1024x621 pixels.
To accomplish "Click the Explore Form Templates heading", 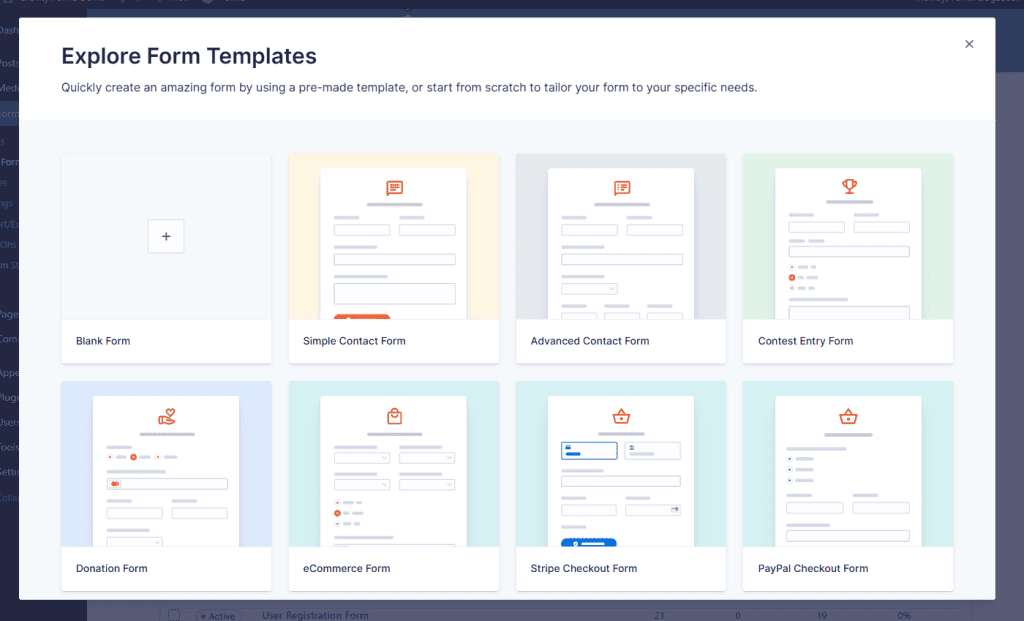I will [x=189, y=56].
